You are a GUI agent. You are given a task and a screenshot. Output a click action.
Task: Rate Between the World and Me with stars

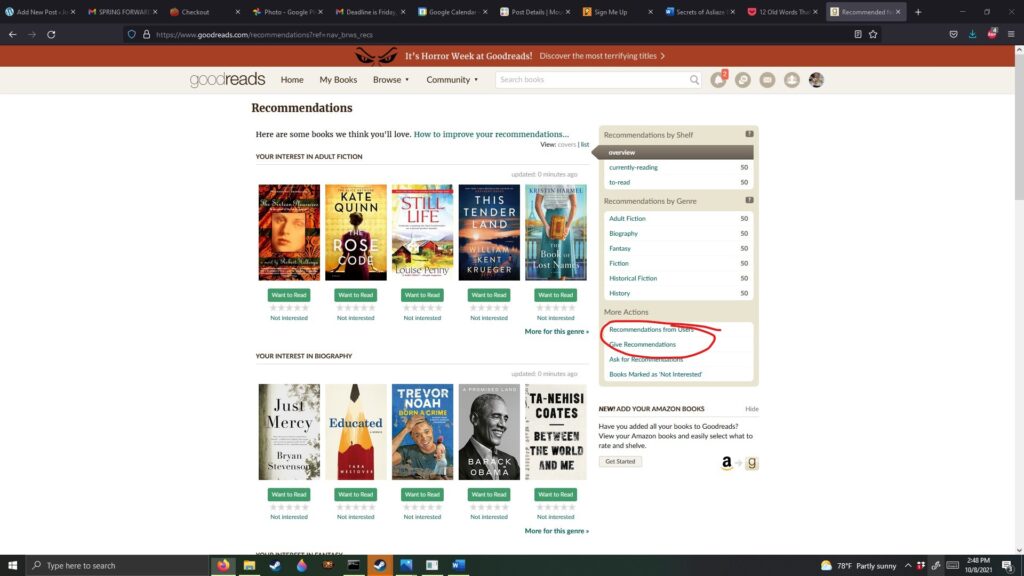click(x=556, y=507)
